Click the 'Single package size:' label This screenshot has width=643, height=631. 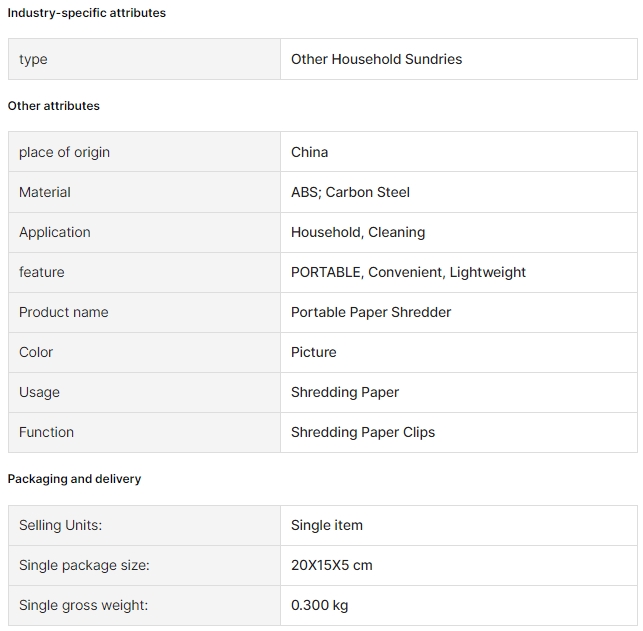pos(84,565)
